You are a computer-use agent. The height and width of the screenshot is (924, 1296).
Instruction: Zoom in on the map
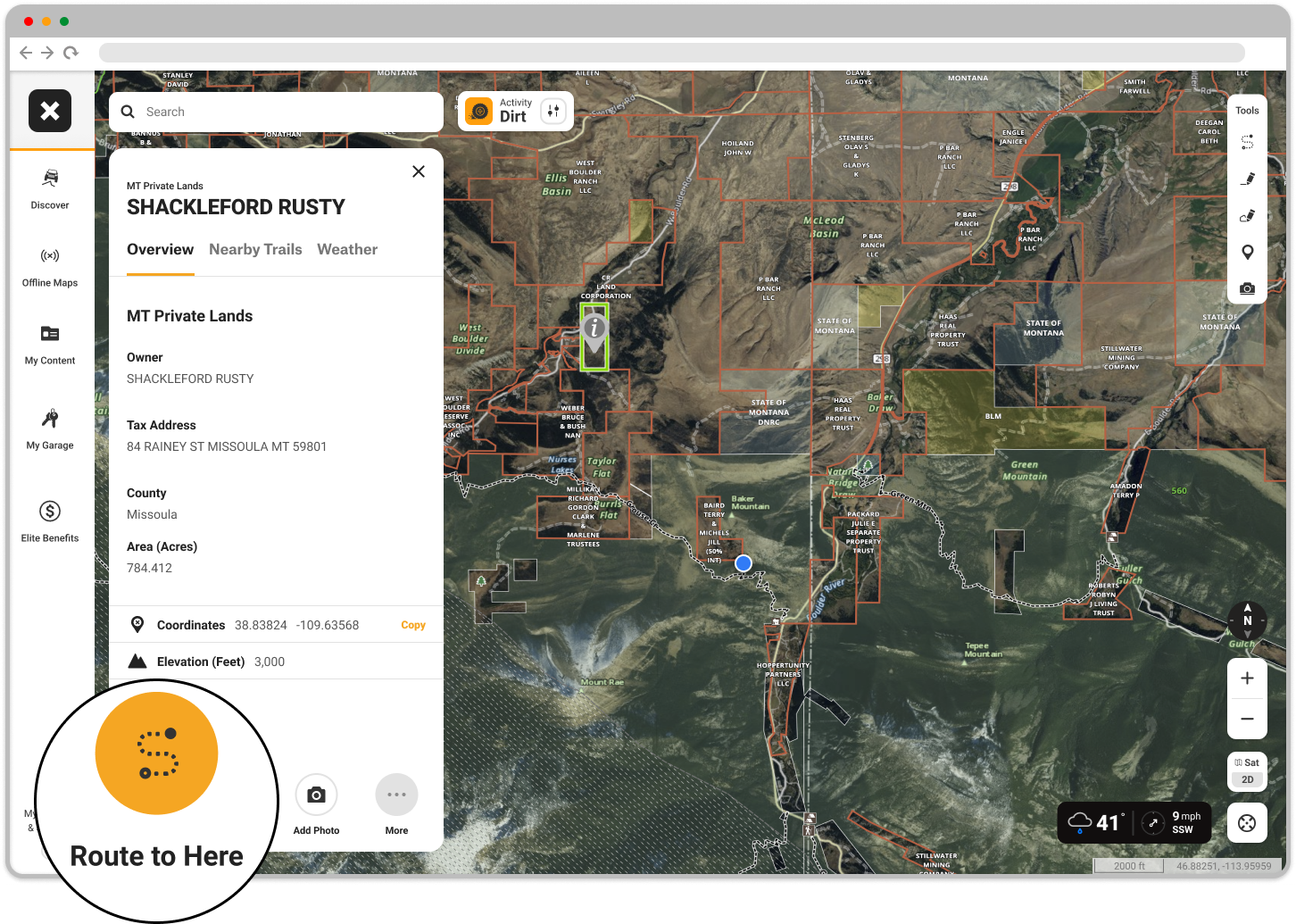click(1247, 678)
